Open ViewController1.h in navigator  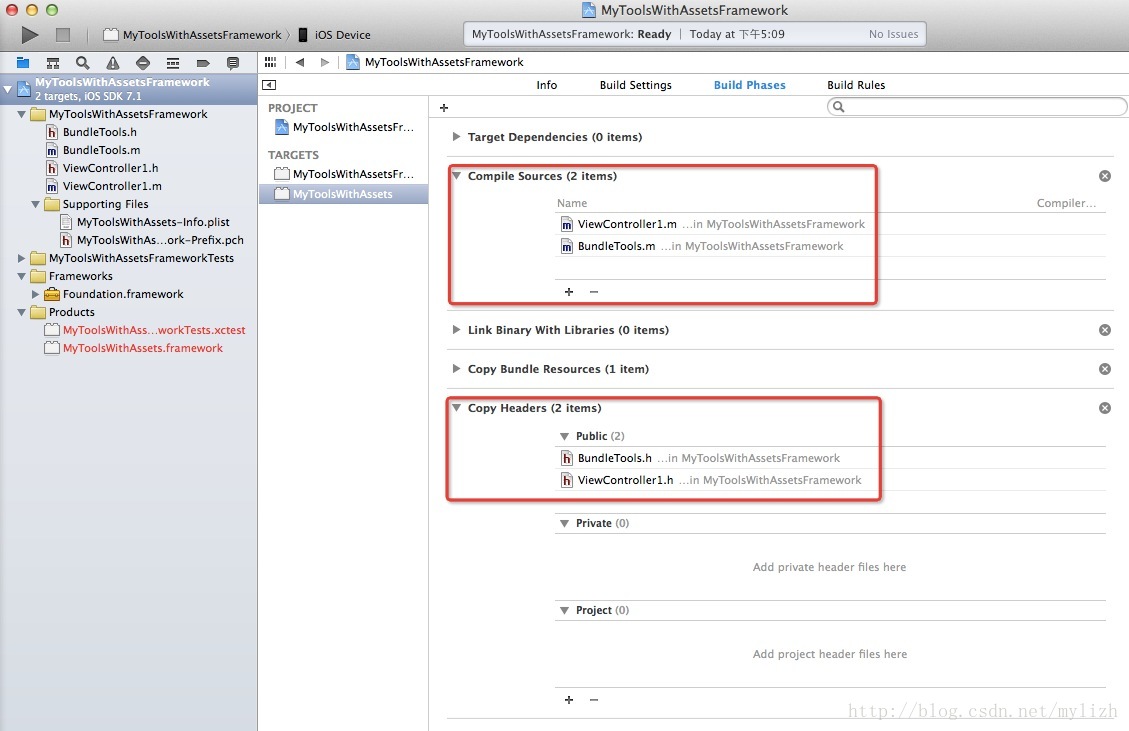click(x=110, y=168)
